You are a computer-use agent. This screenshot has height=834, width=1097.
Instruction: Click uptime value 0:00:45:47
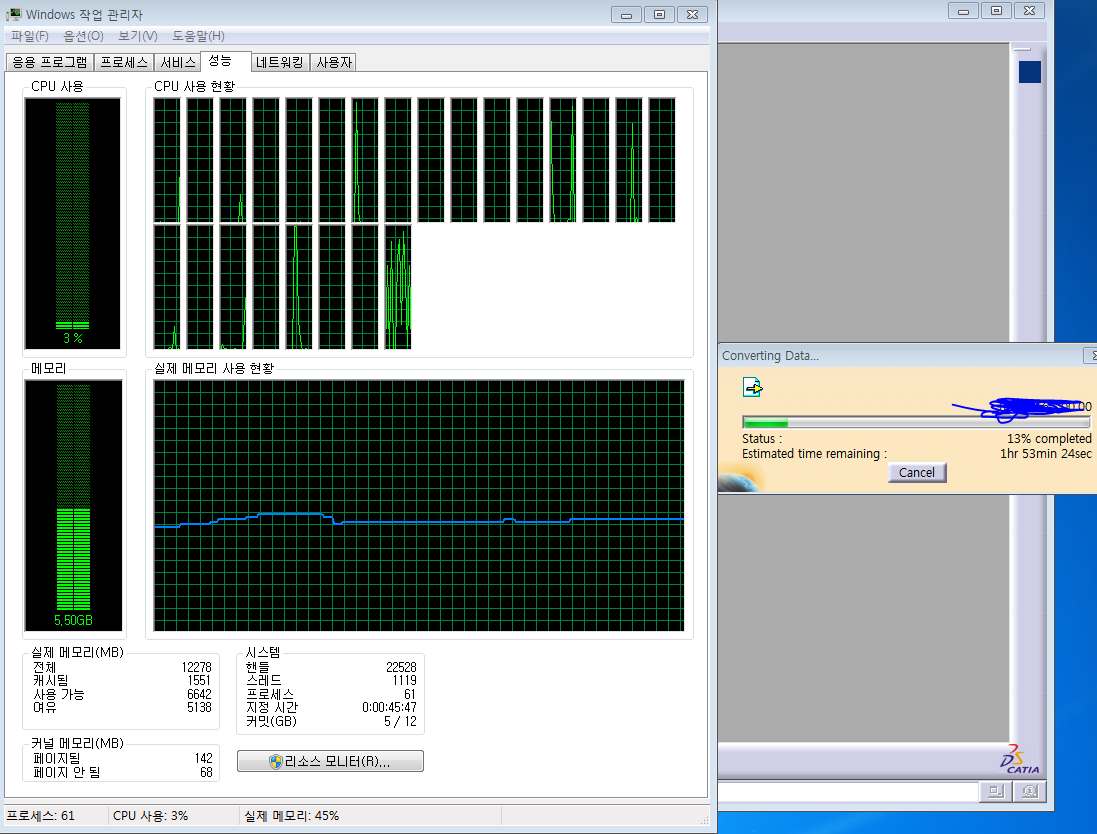[x=389, y=707]
